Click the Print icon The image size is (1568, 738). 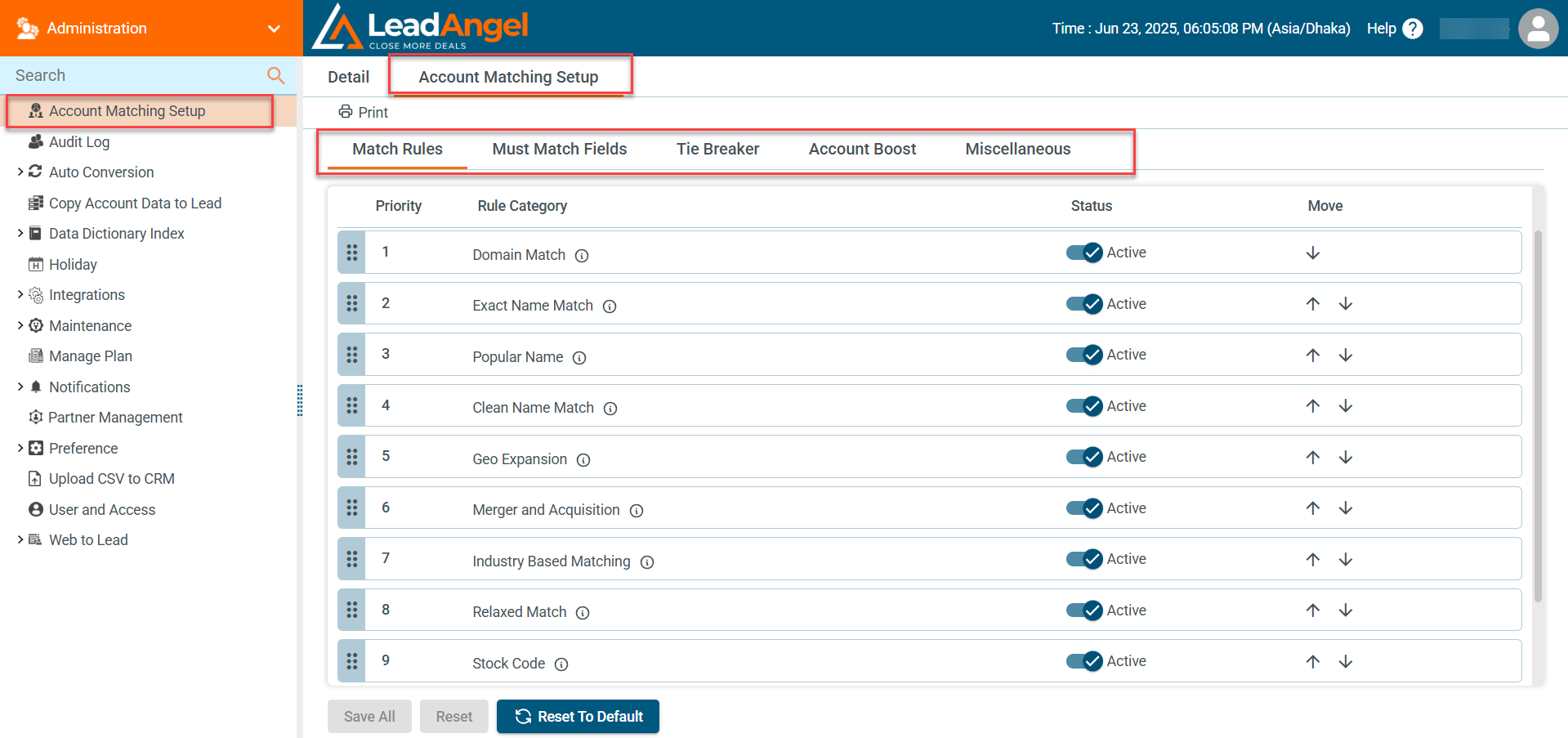point(346,112)
